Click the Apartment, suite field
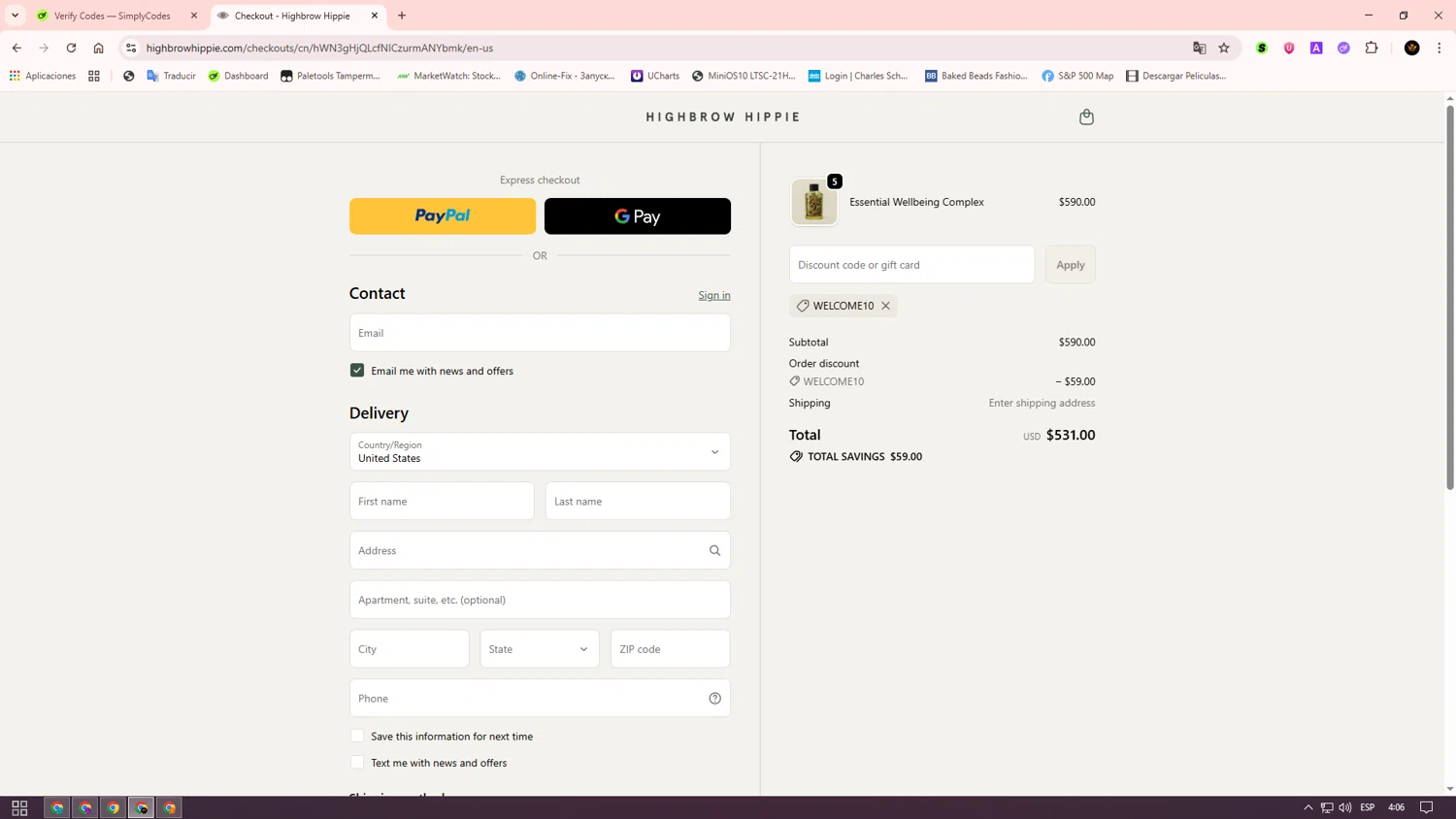The image size is (1456, 819). [540, 600]
